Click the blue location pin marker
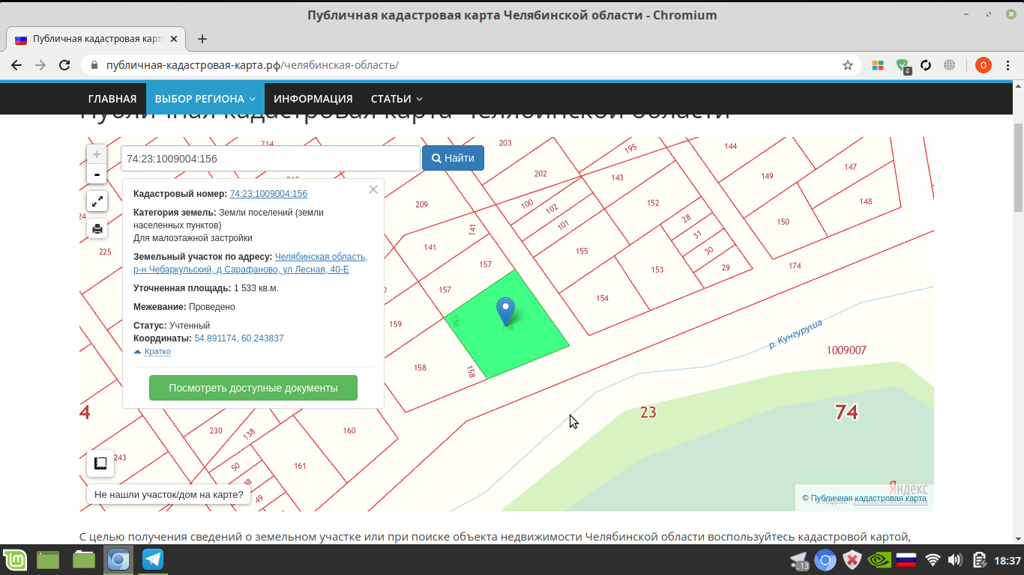The image size is (1024, 575). (x=506, y=311)
